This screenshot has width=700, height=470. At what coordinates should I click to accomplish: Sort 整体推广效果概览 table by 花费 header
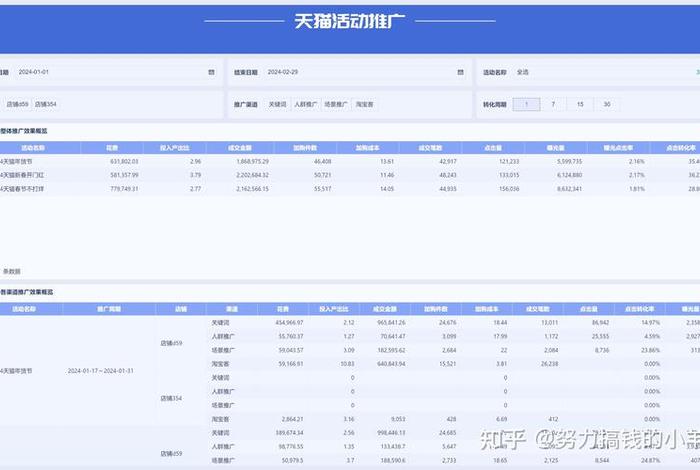click(112, 148)
